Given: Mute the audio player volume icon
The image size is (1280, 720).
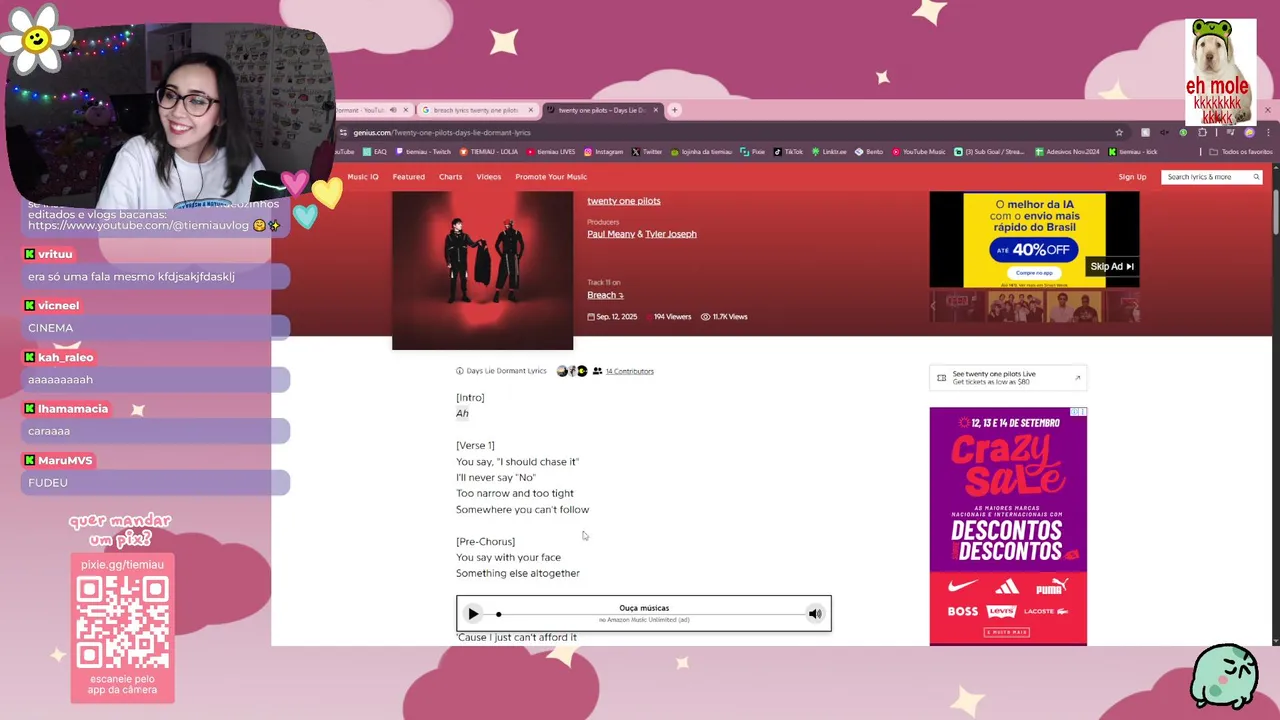Looking at the screenshot, I should [x=815, y=614].
